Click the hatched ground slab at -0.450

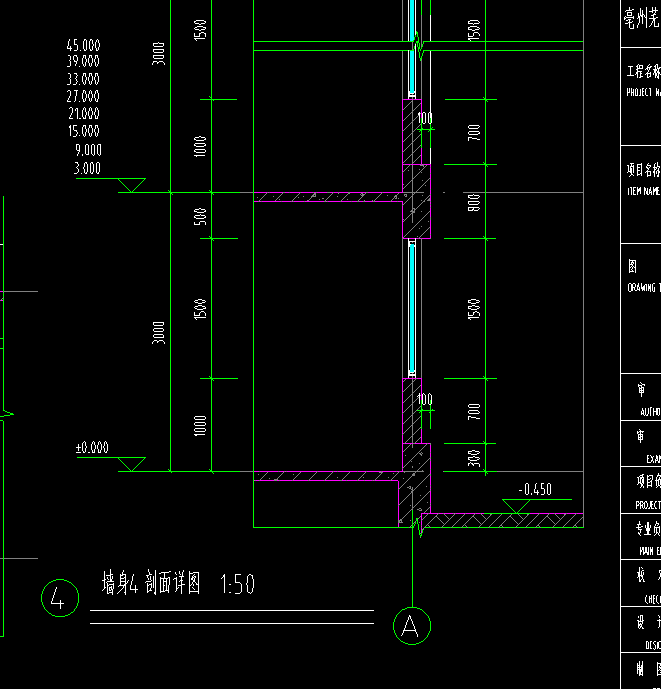[x=502, y=520]
